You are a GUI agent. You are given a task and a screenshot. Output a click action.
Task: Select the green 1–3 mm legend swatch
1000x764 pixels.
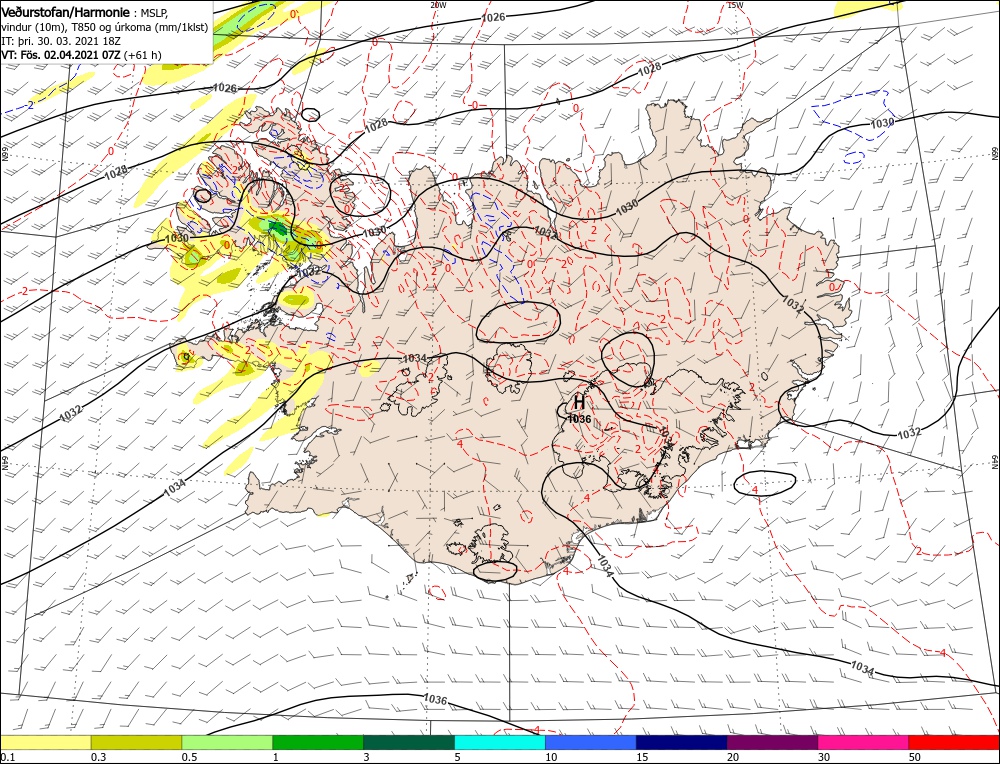coord(318,742)
